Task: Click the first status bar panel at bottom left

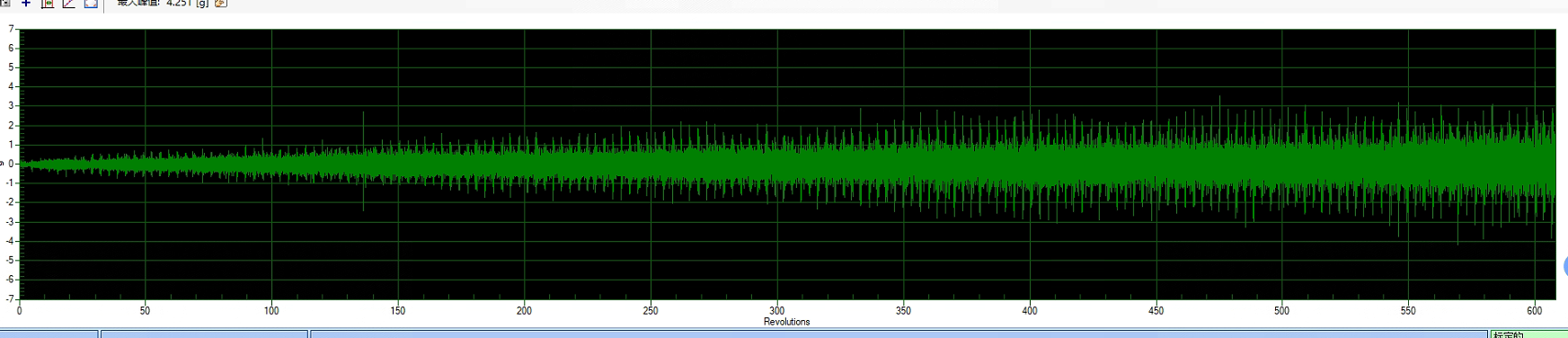Action: (x=49, y=334)
